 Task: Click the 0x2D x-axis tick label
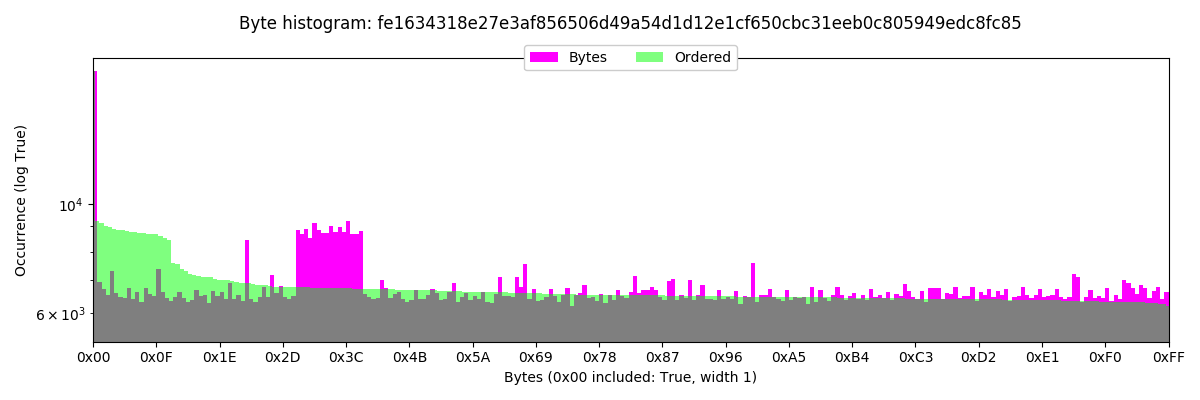[283, 357]
